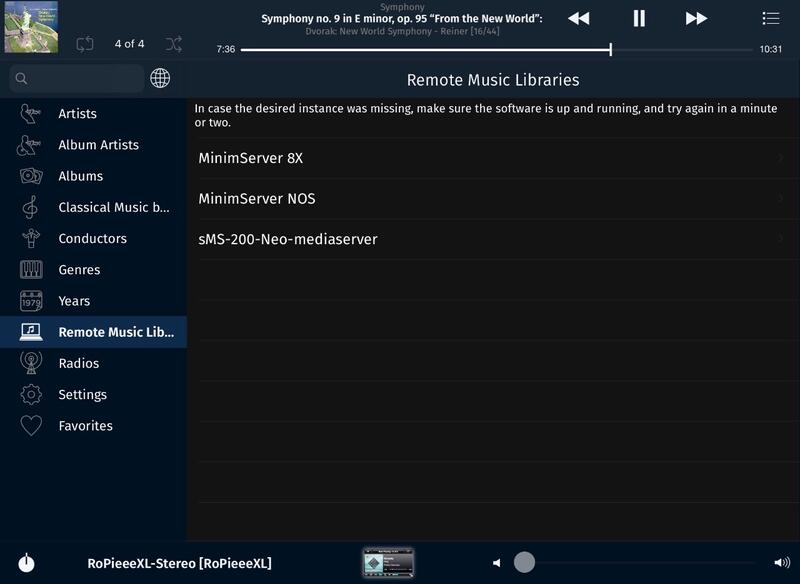Open the MinimServer NOS library chevron

[780, 199]
